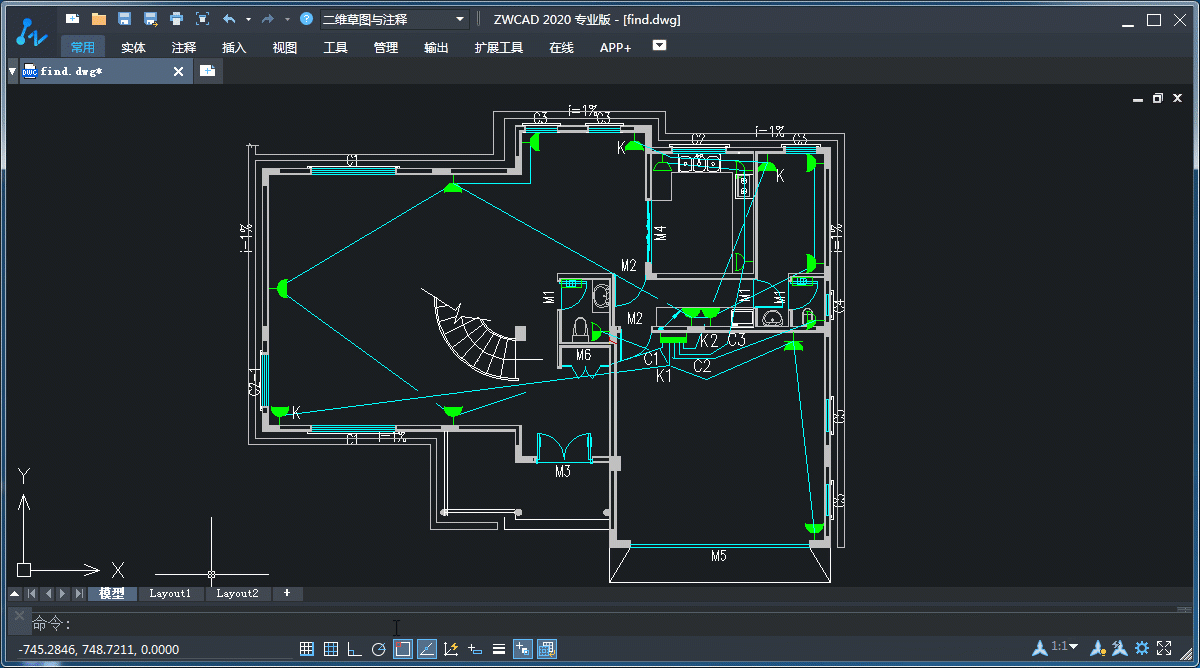Open a file with the folder icon
The height and width of the screenshot is (668, 1200).
98,19
